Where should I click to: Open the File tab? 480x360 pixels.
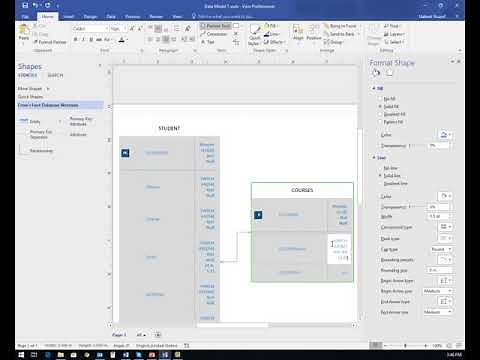(x=25, y=16)
